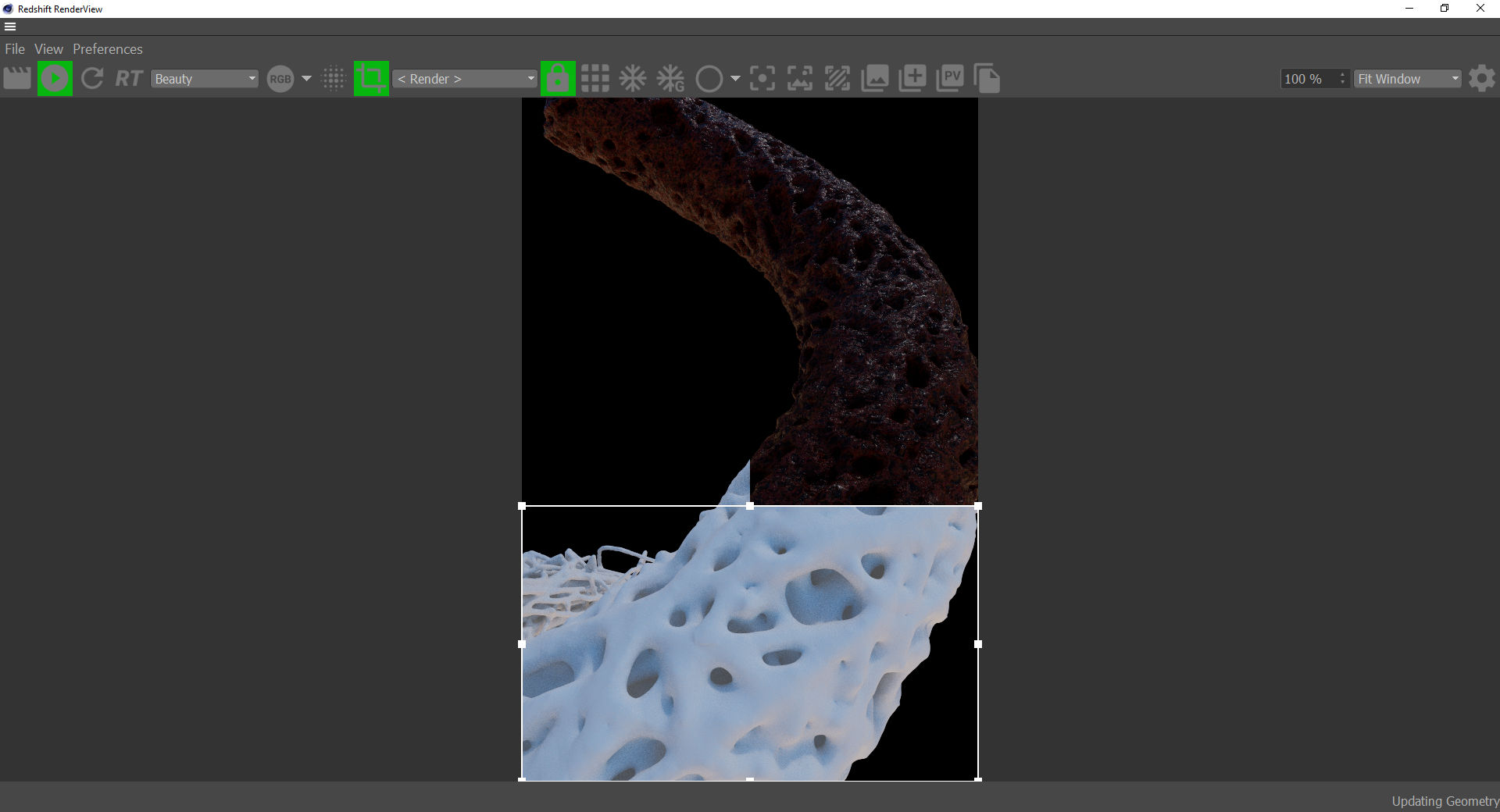Click the refresh render icon
Image resolution: width=1500 pixels, height=812 pixels.
tap(92, 79)
